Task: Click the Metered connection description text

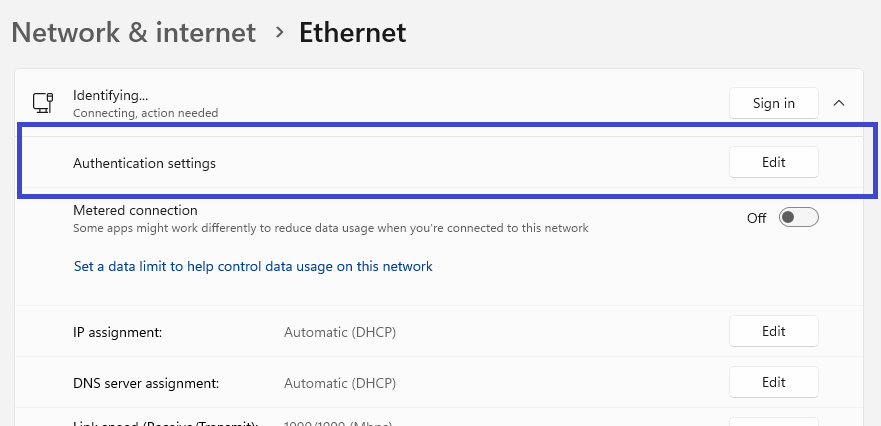Action: [330, 228]
